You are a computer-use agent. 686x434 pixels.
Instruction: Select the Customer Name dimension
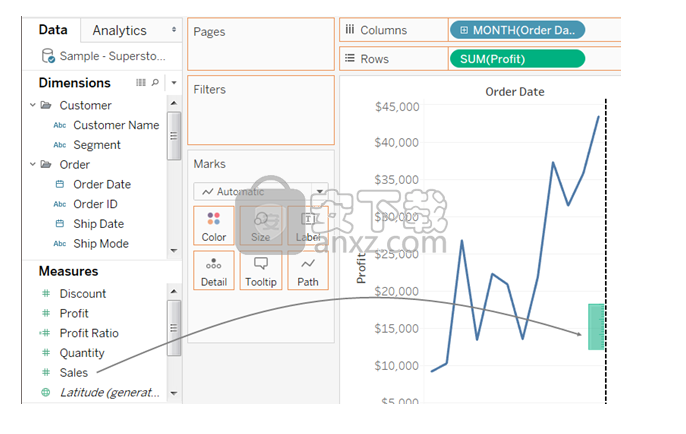click(x=116, y=125)
